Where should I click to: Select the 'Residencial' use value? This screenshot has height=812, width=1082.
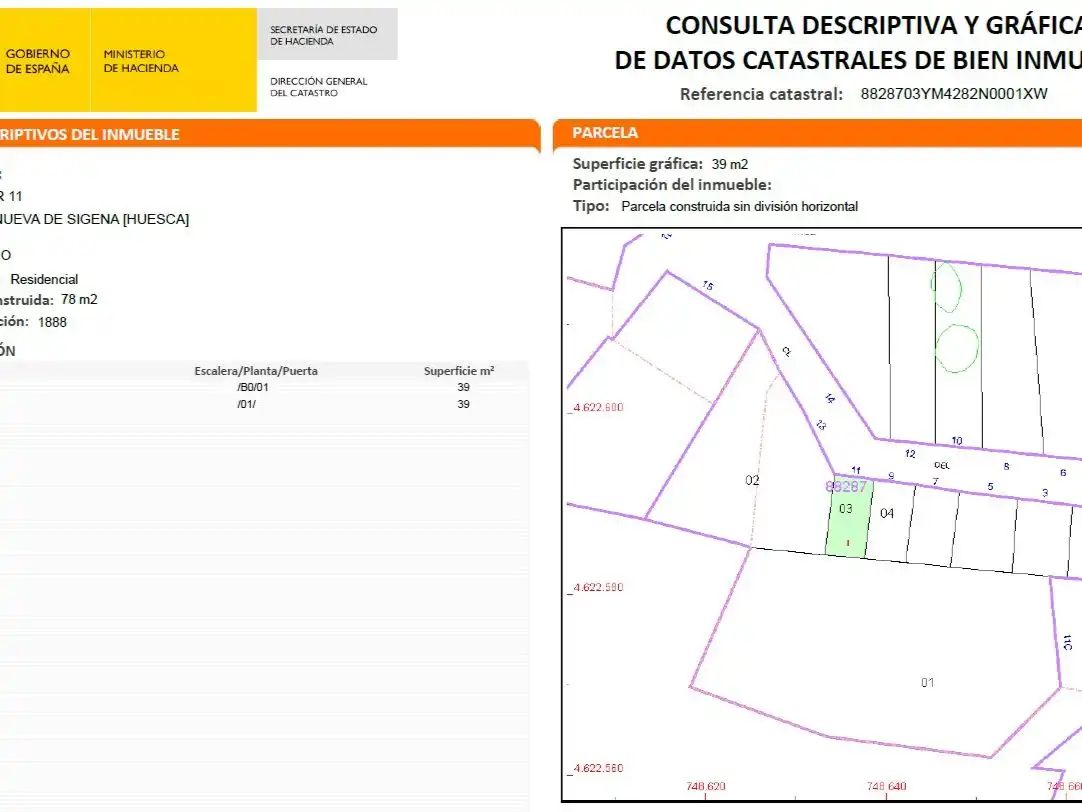click(44, 279)
